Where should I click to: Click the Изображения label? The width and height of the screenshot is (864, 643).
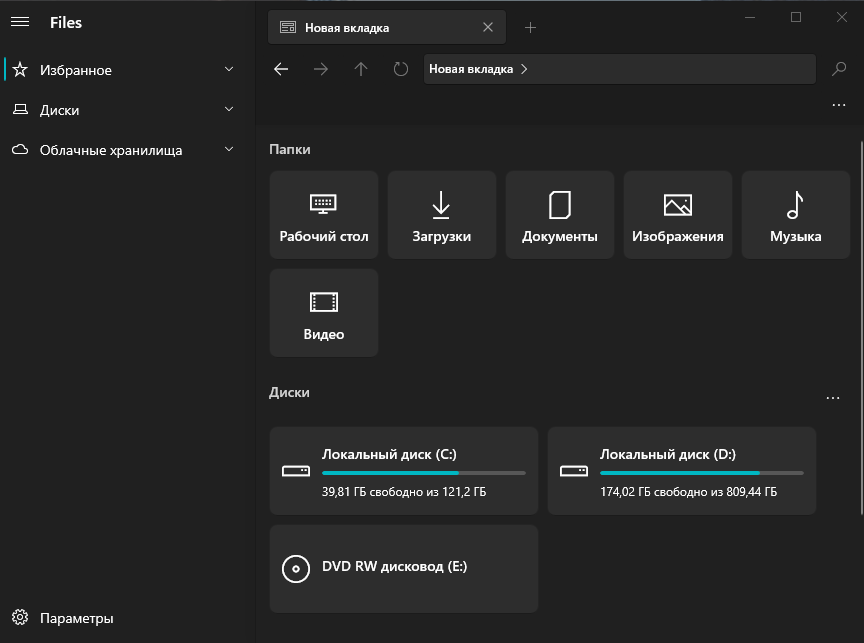(x=678, y=236)
